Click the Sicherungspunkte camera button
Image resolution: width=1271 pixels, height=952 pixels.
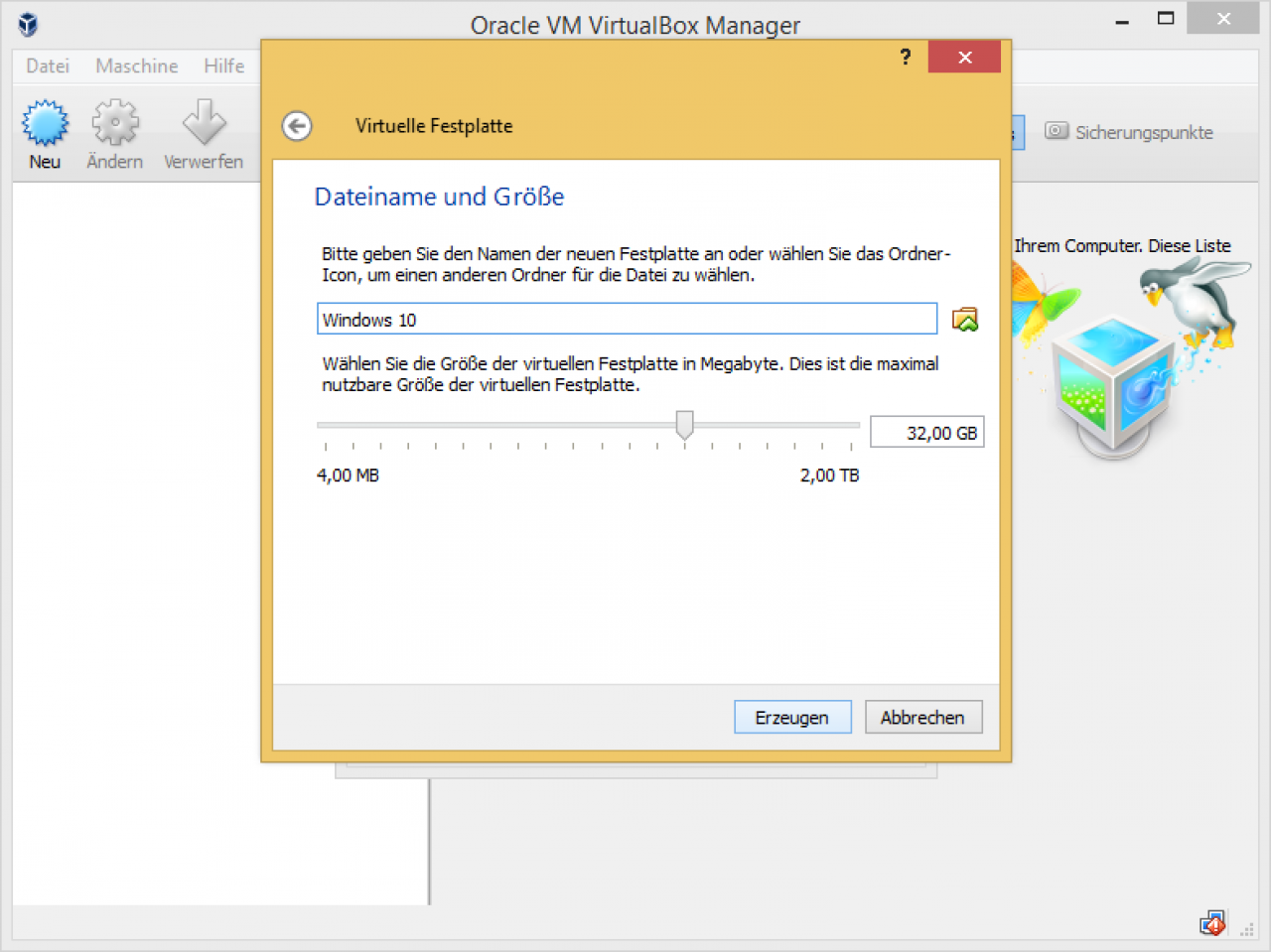pyautogui.click(x=1129, y=132)
